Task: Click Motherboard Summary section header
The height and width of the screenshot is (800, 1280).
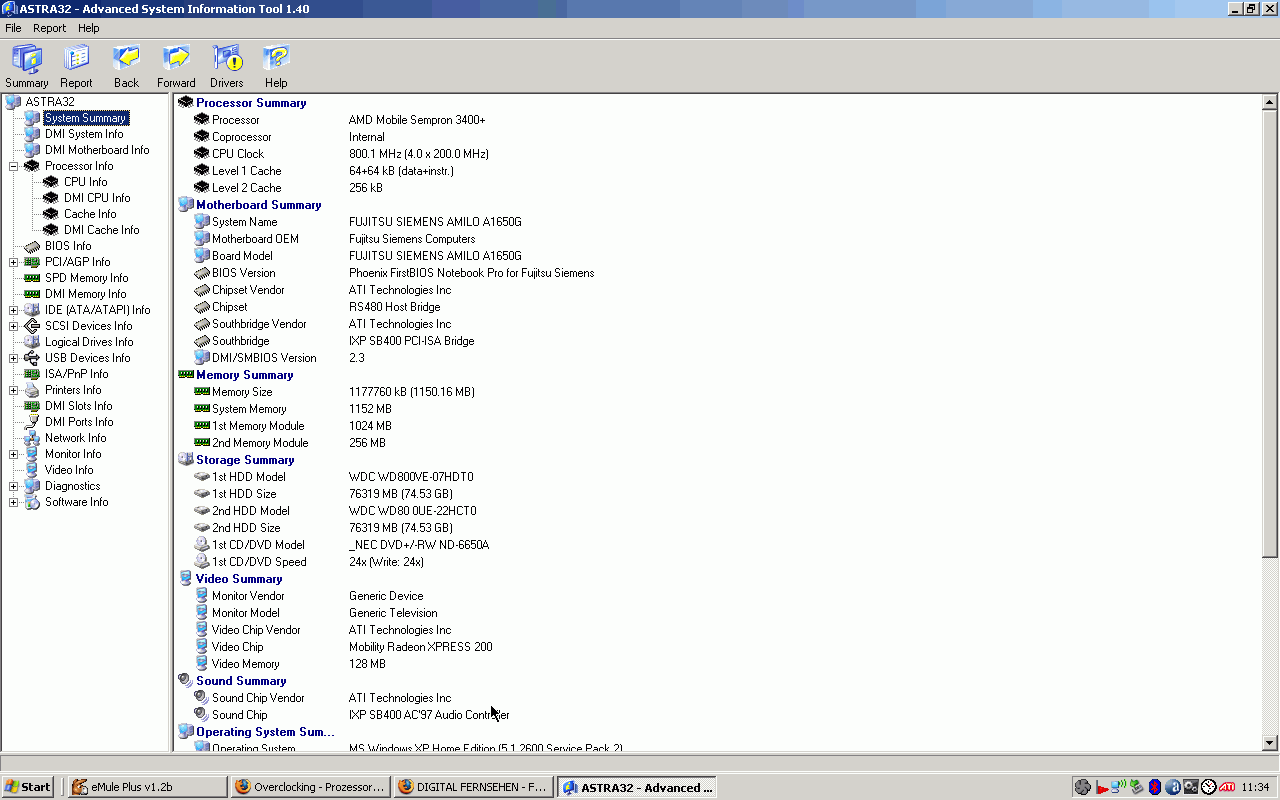Action: 259,205
